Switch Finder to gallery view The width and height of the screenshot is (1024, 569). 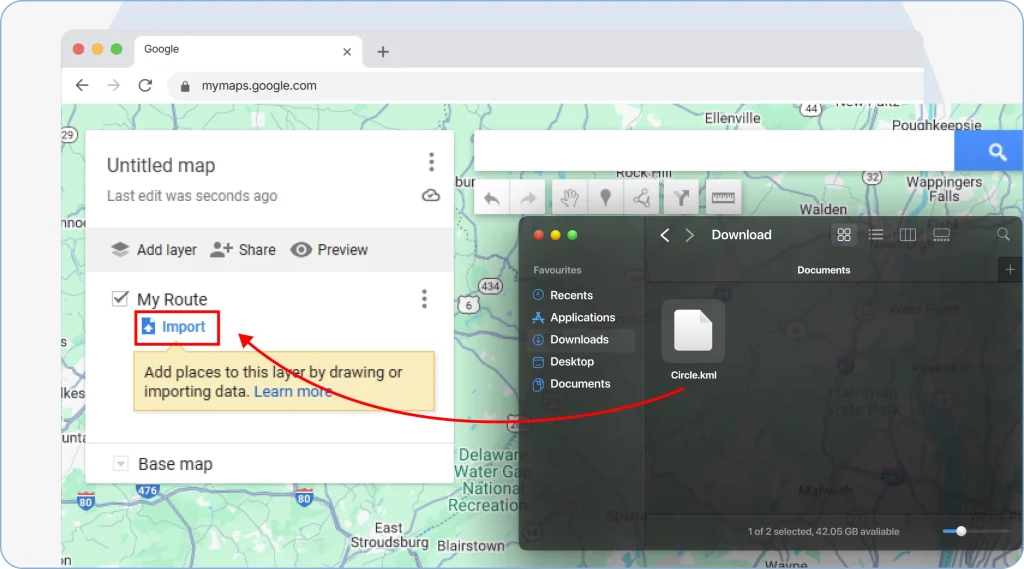(941, 235)
